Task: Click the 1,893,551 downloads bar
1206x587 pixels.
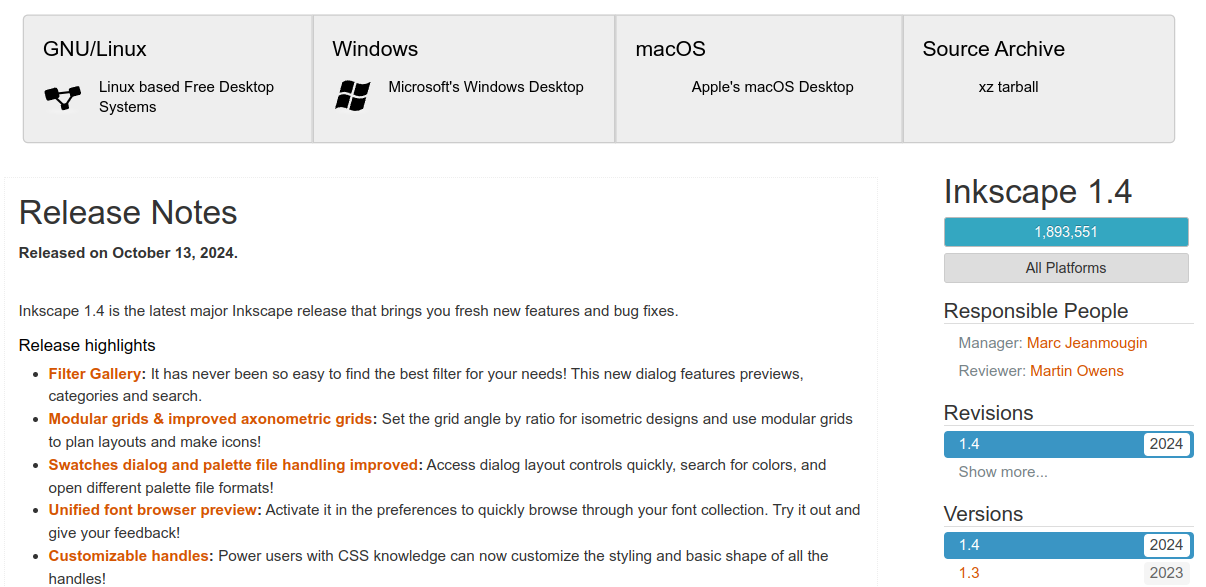Action: pos(1066,232)
